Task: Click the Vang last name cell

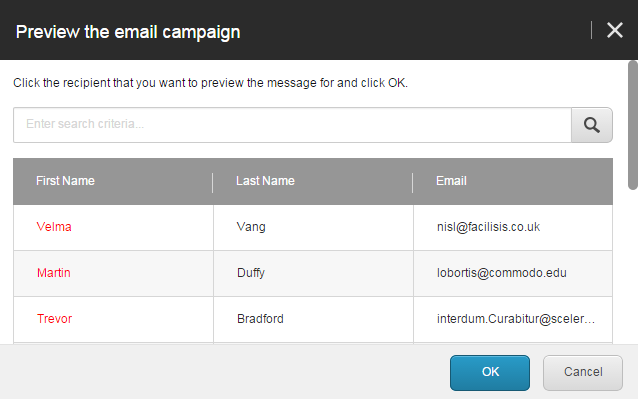Action: (313, 227)
